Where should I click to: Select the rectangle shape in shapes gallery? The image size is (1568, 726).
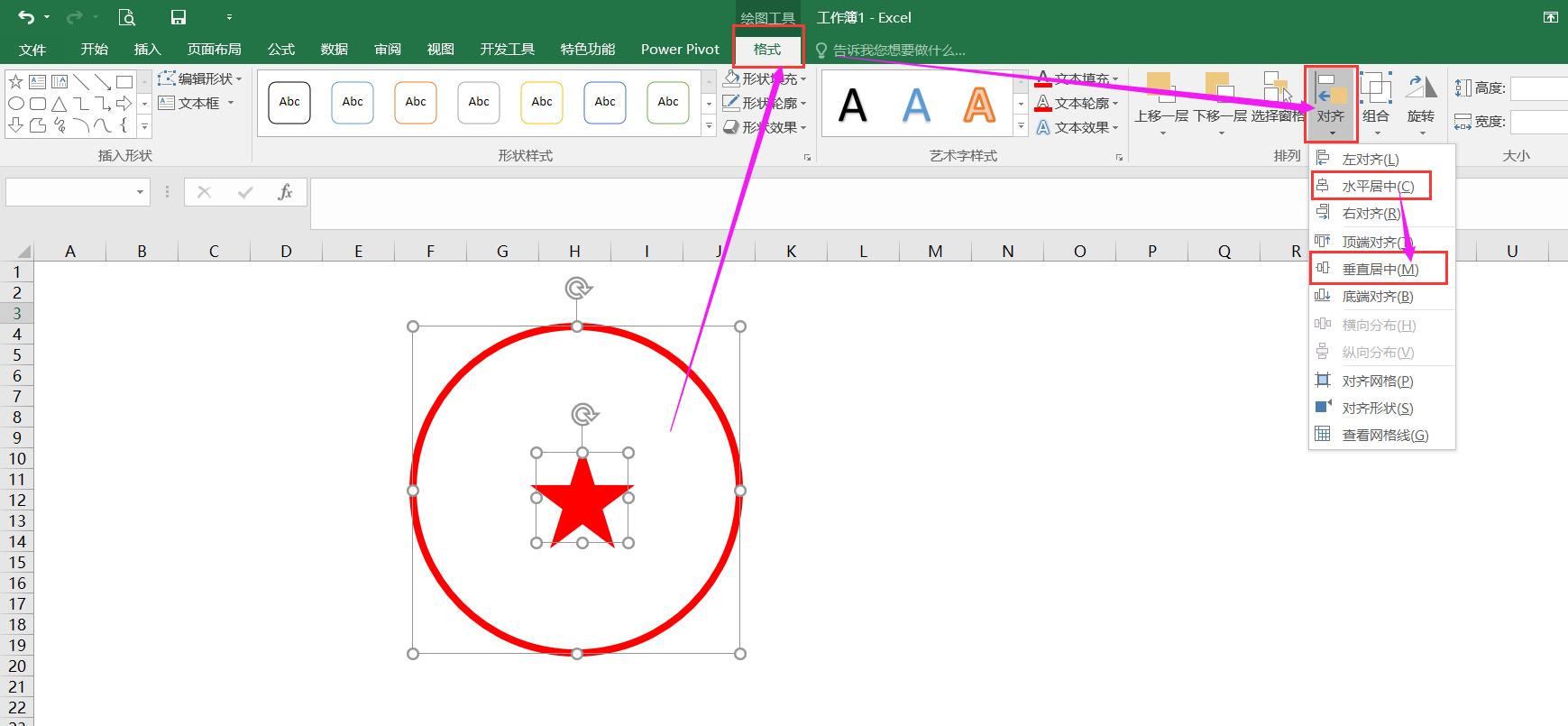click(x=124, y=82)
